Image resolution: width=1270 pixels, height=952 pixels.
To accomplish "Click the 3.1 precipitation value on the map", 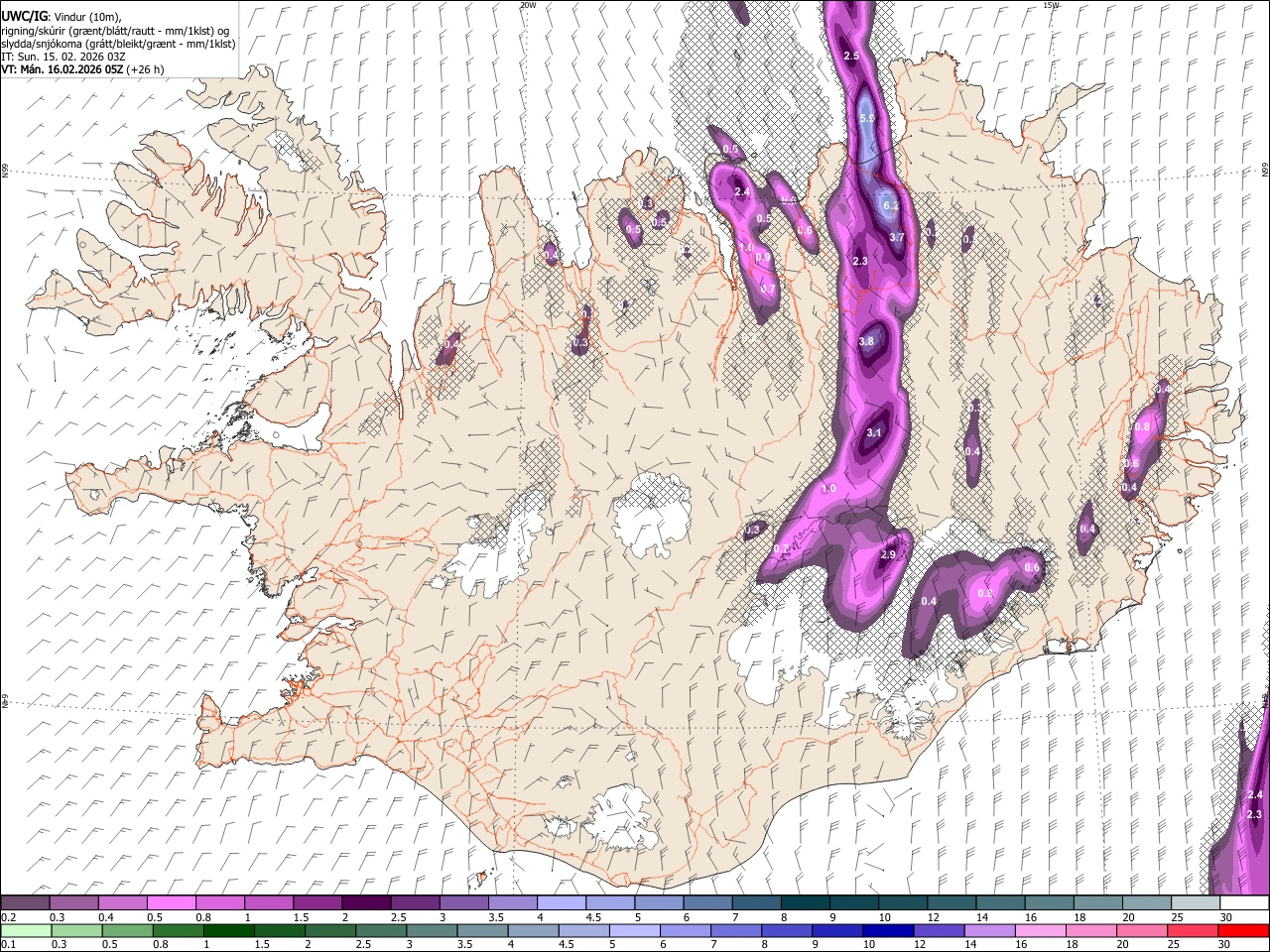I will (874, 432).
